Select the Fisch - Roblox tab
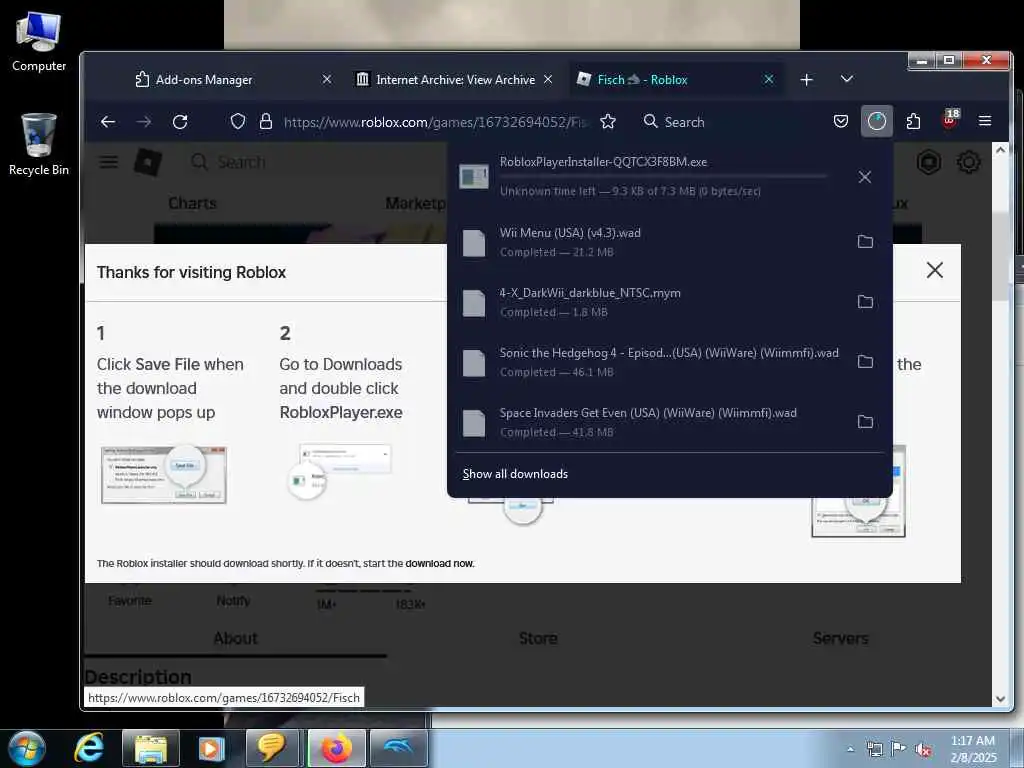The width and height of the screenshot is (1024, 768). click(676, 80)
